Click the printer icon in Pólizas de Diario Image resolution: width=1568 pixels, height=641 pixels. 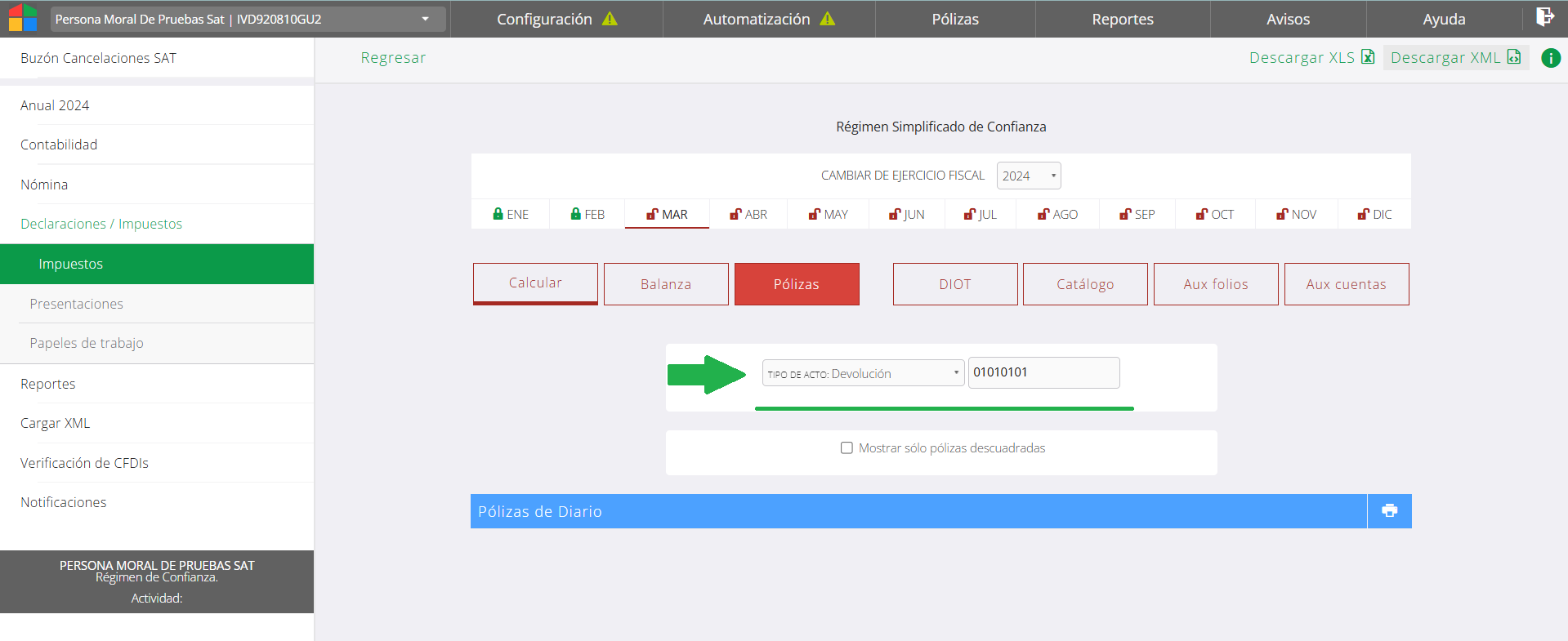coord(1389,511)
